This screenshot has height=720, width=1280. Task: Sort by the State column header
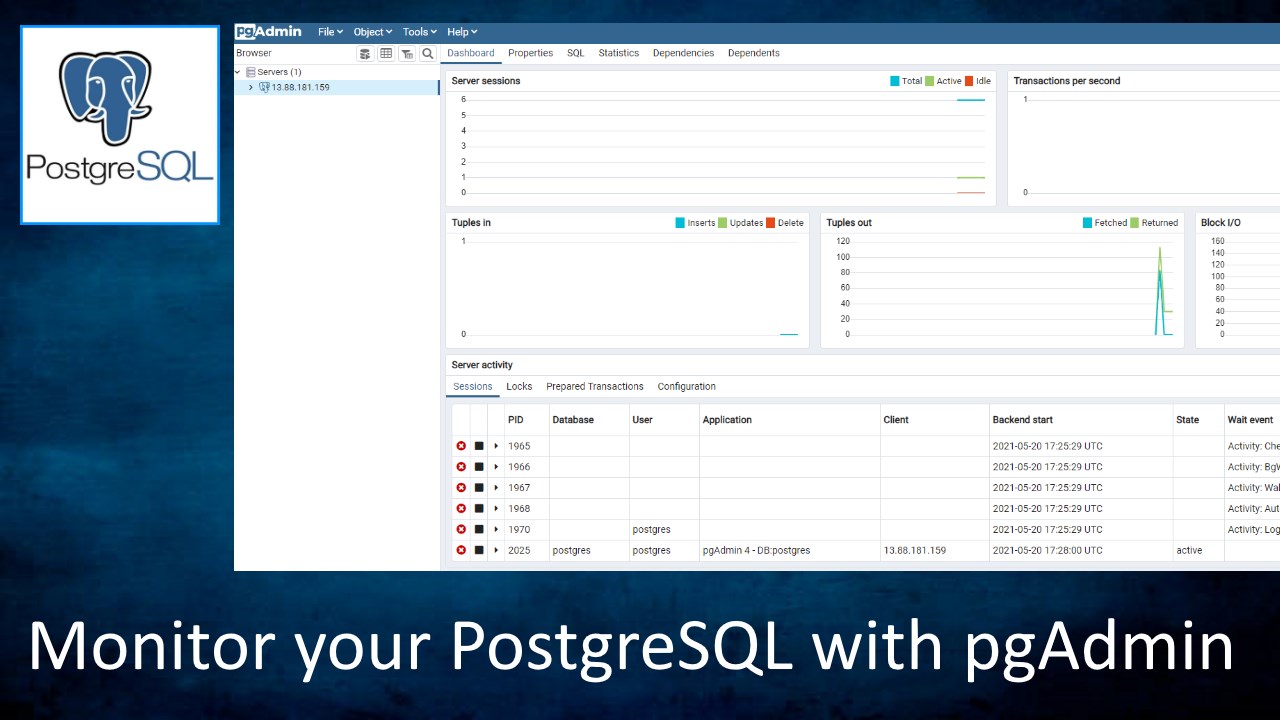[x=1198, y=420]
